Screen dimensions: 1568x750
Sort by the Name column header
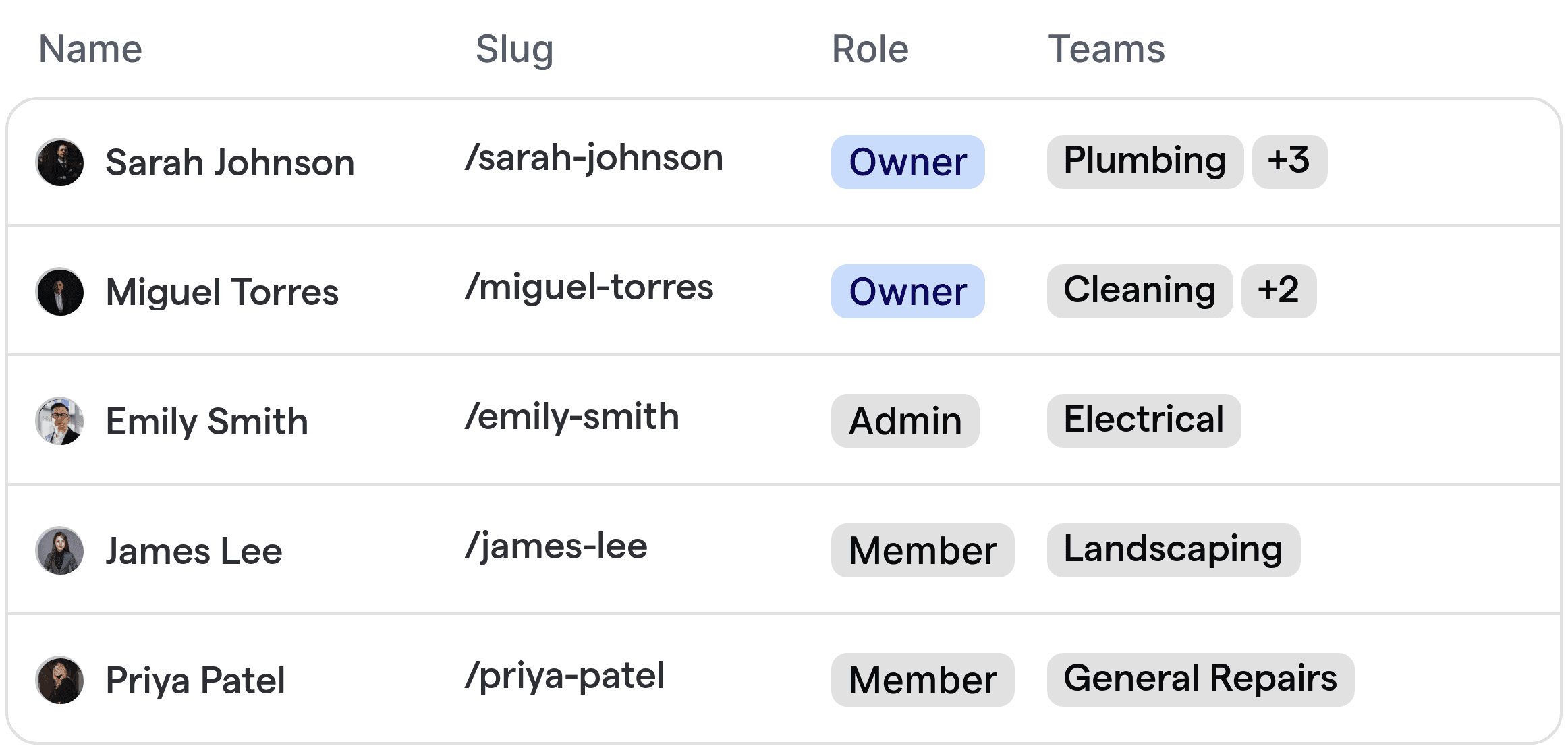tap(90, 48)
